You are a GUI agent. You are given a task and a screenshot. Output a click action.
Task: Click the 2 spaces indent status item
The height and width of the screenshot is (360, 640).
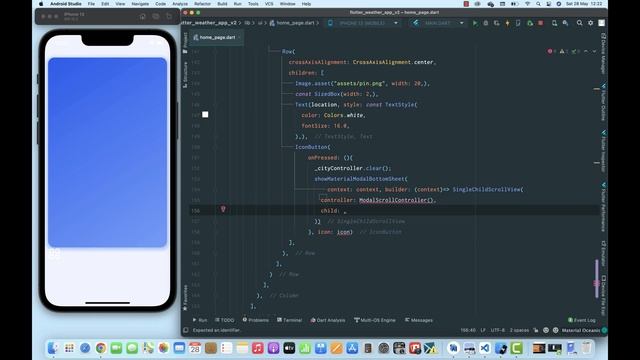519,330
